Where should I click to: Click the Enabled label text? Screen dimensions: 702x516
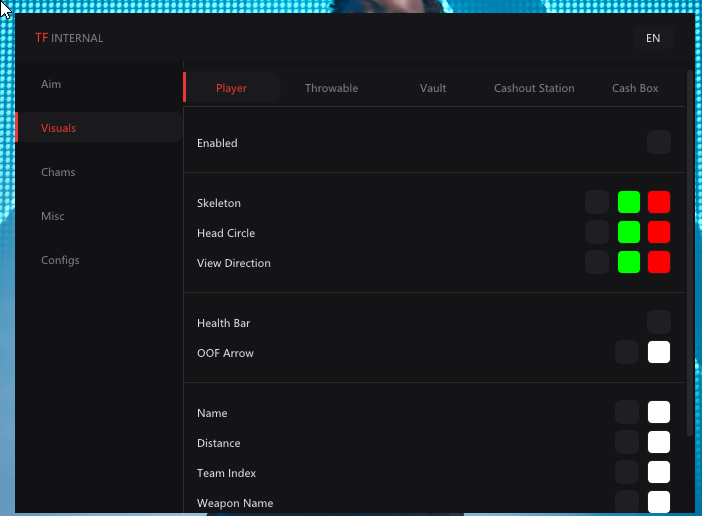click(x=217, y=143)
